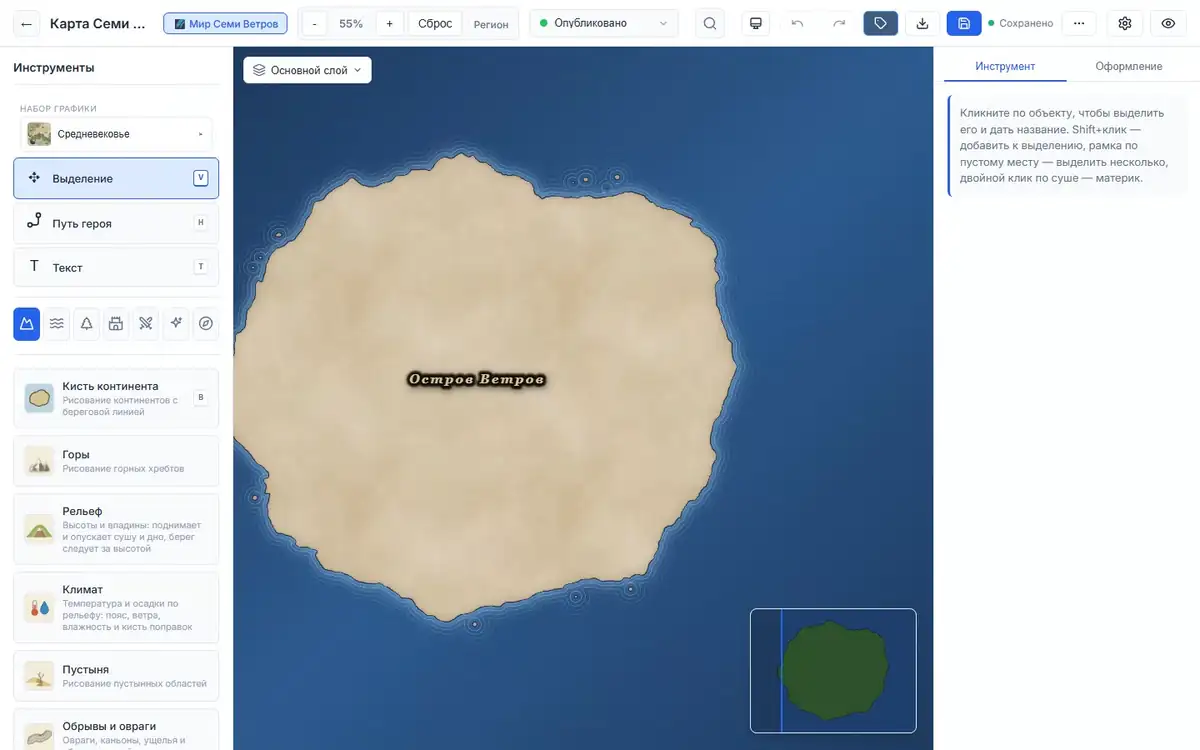Open the magnifier search icon
Screen dimensions: 1200x750
tap(710, 23)
